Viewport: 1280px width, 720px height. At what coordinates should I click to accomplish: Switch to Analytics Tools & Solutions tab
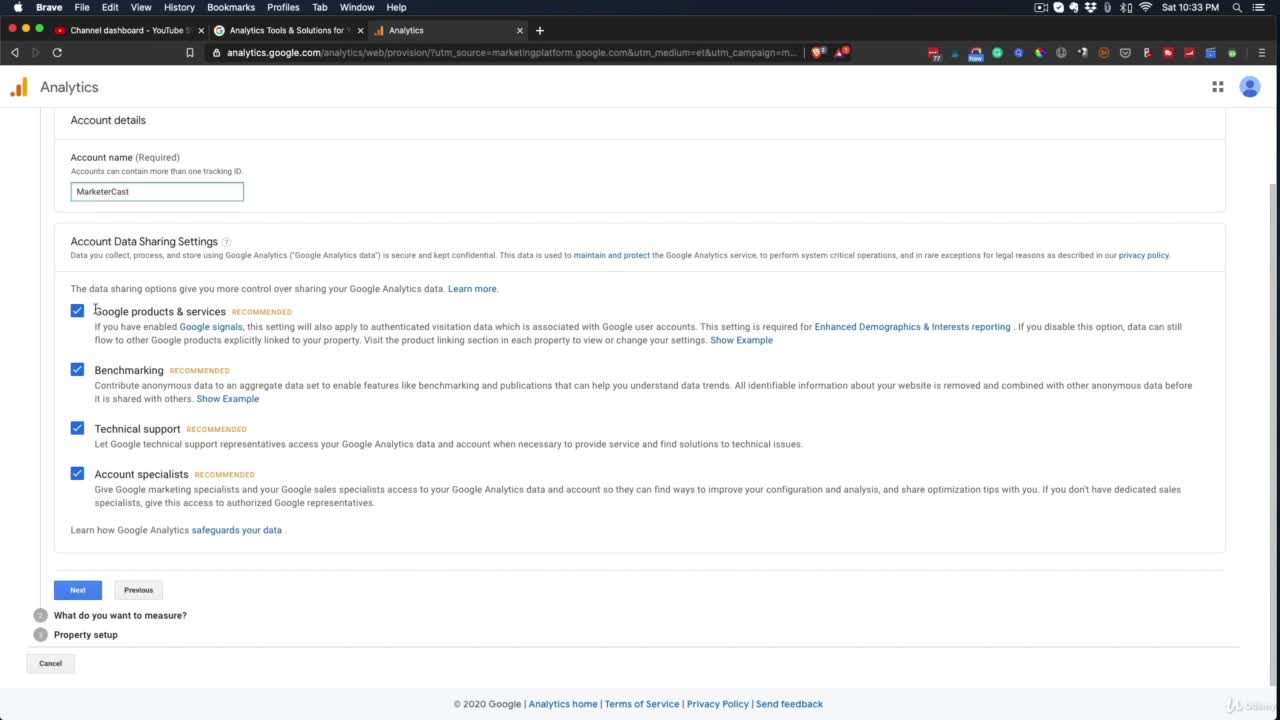click(x=287, y=30)
